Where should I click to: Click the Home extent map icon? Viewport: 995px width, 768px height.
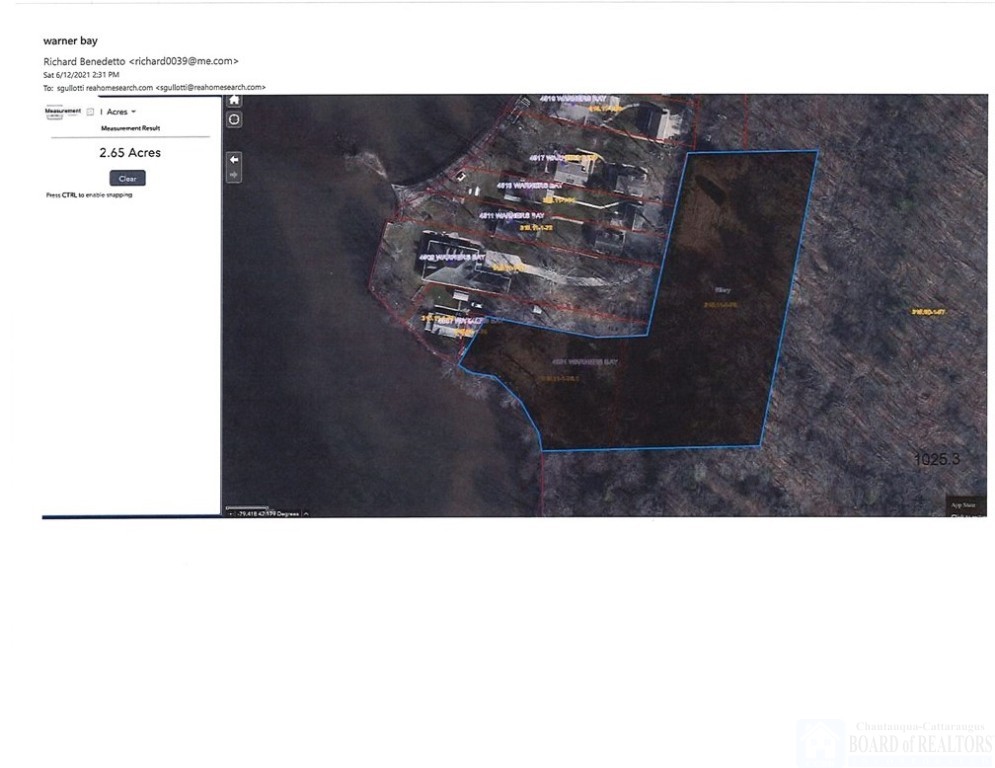click(234, 100)
